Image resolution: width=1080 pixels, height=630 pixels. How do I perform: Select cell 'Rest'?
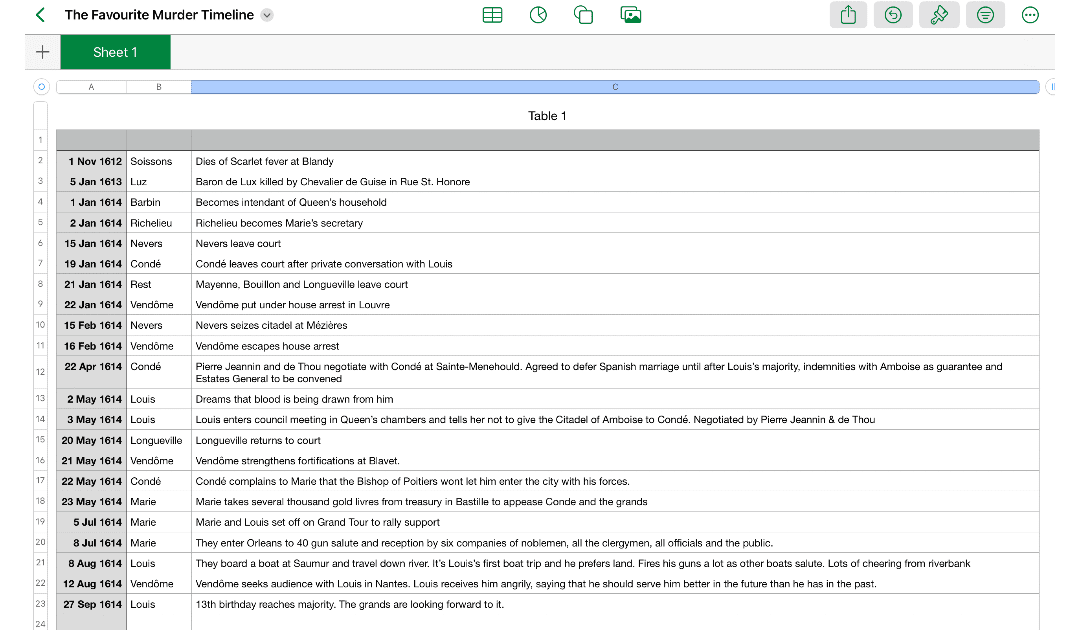pyautogui.click(x=158, y=284)
